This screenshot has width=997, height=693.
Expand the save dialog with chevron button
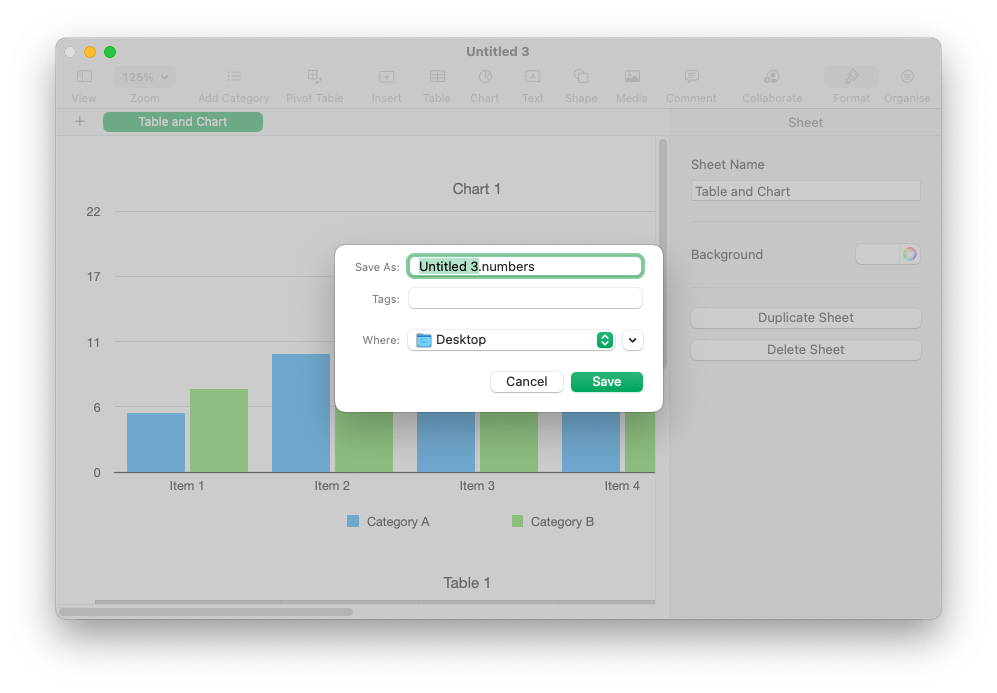[632, 340]
